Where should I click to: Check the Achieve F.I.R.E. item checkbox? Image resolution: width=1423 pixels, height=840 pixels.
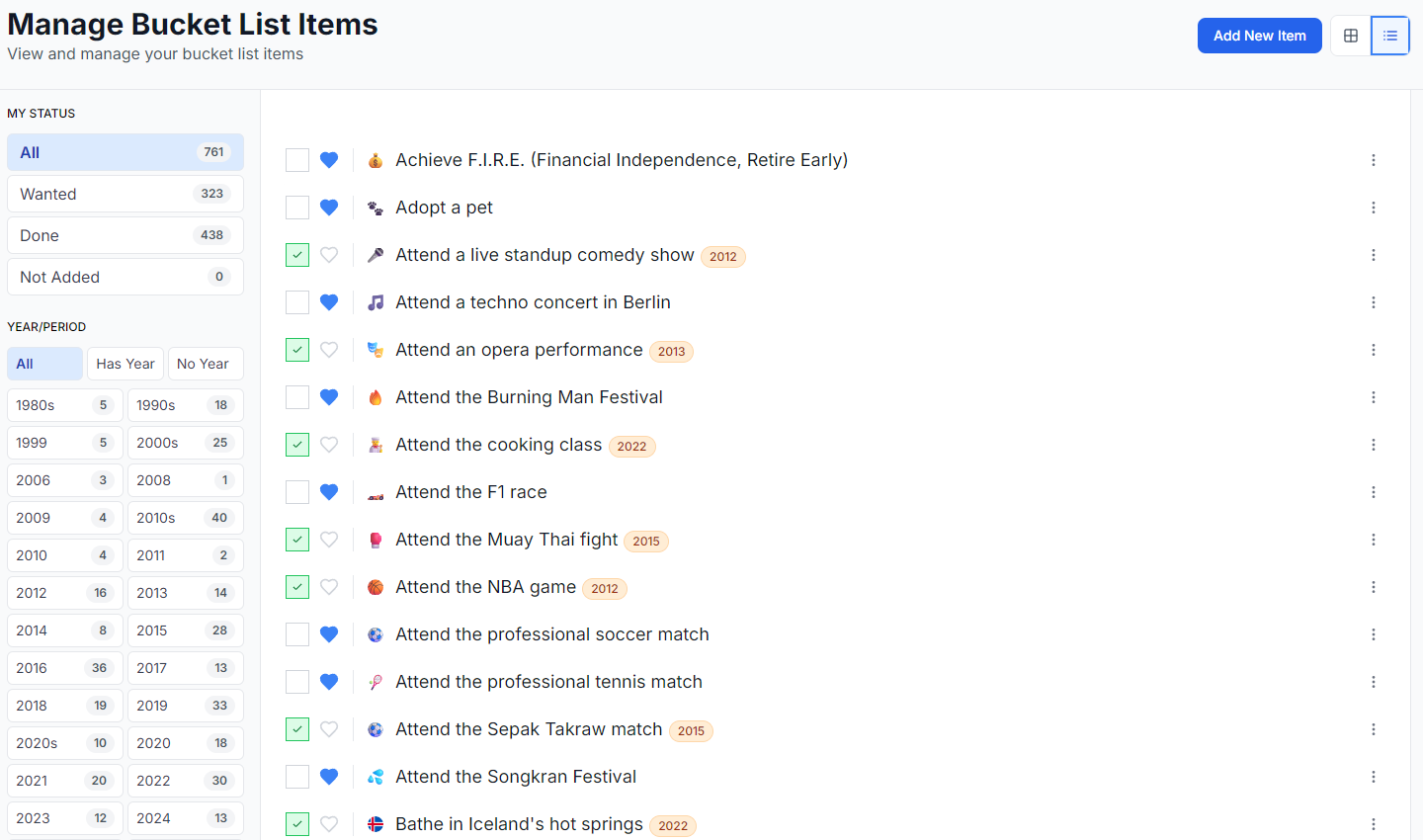[x=297, y=160]
